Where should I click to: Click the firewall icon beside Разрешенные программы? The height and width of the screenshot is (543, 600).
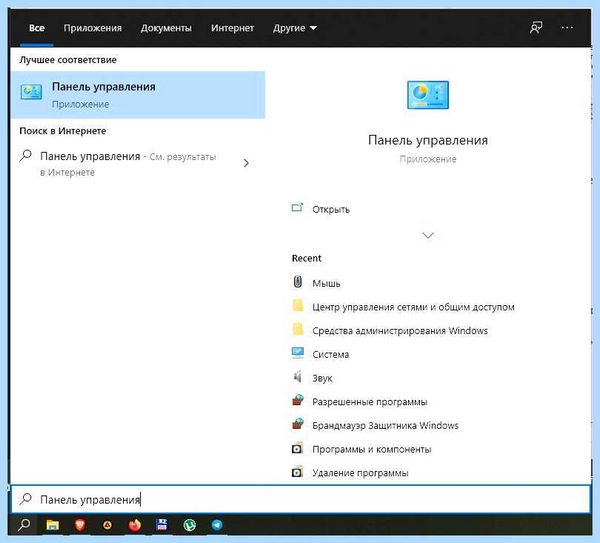[x=298, y=400]
